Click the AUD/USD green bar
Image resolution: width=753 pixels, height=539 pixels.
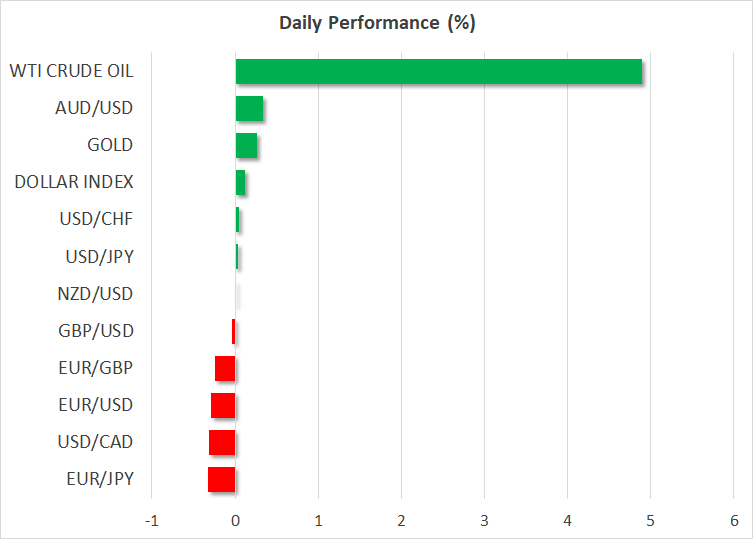249,108
